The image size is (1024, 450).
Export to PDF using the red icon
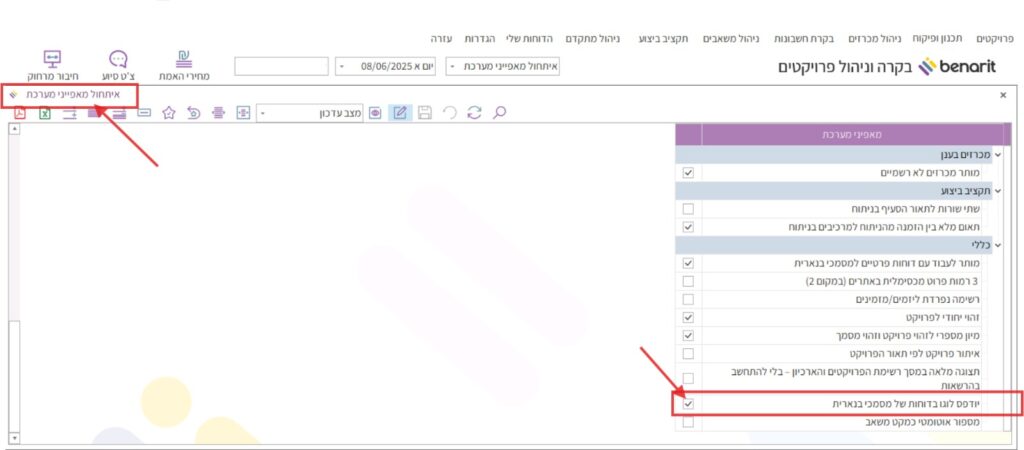click(x=19, y=113)
